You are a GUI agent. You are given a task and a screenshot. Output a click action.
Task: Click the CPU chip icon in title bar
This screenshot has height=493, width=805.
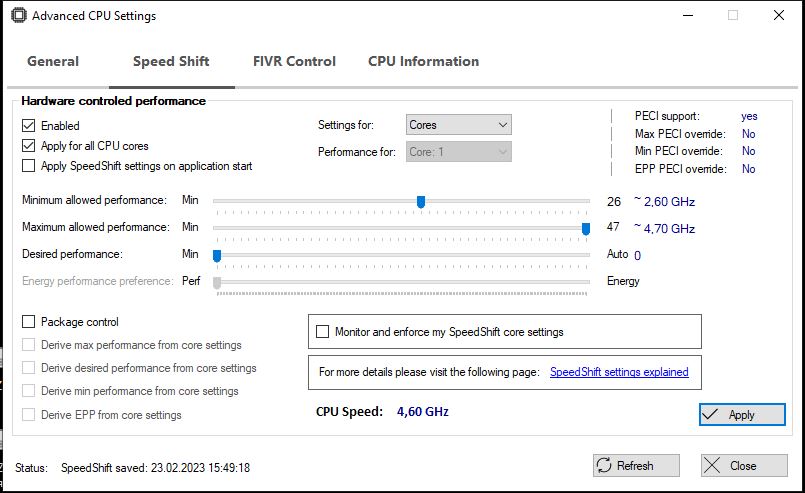coord(18,16)
